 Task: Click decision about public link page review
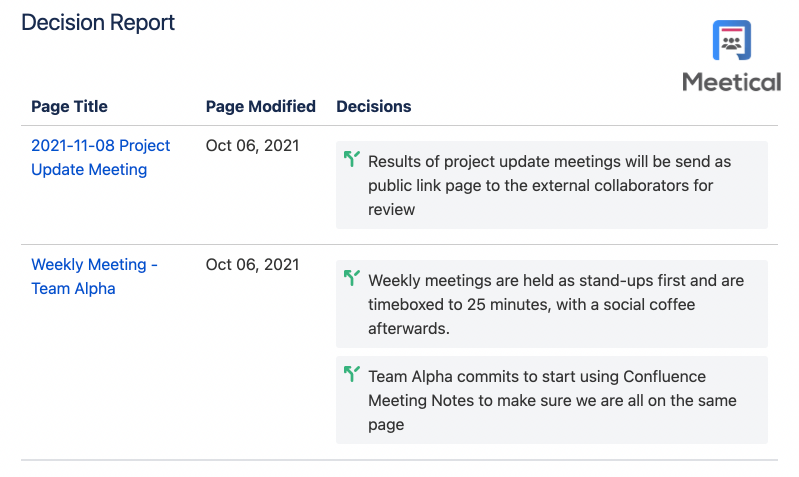552,185
